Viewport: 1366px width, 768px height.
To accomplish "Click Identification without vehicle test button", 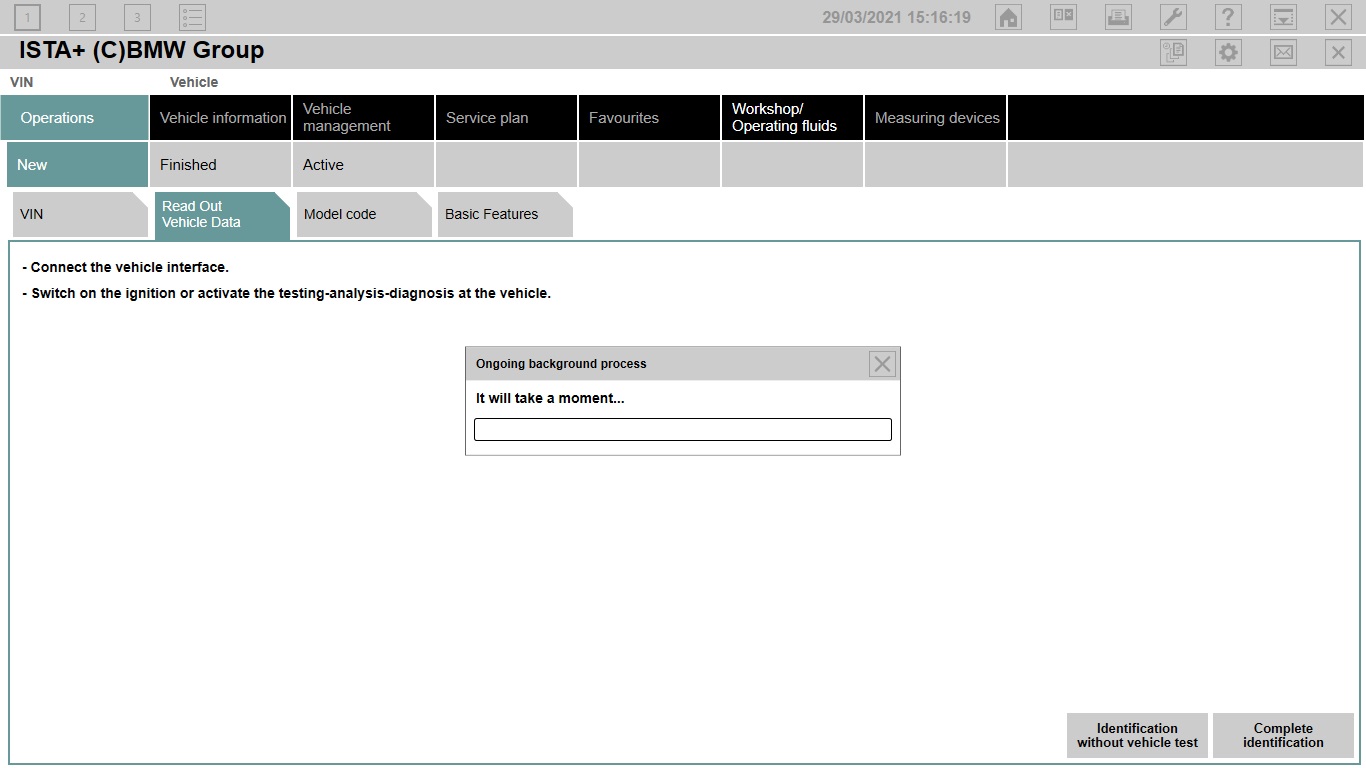I will click(1137, 735).
